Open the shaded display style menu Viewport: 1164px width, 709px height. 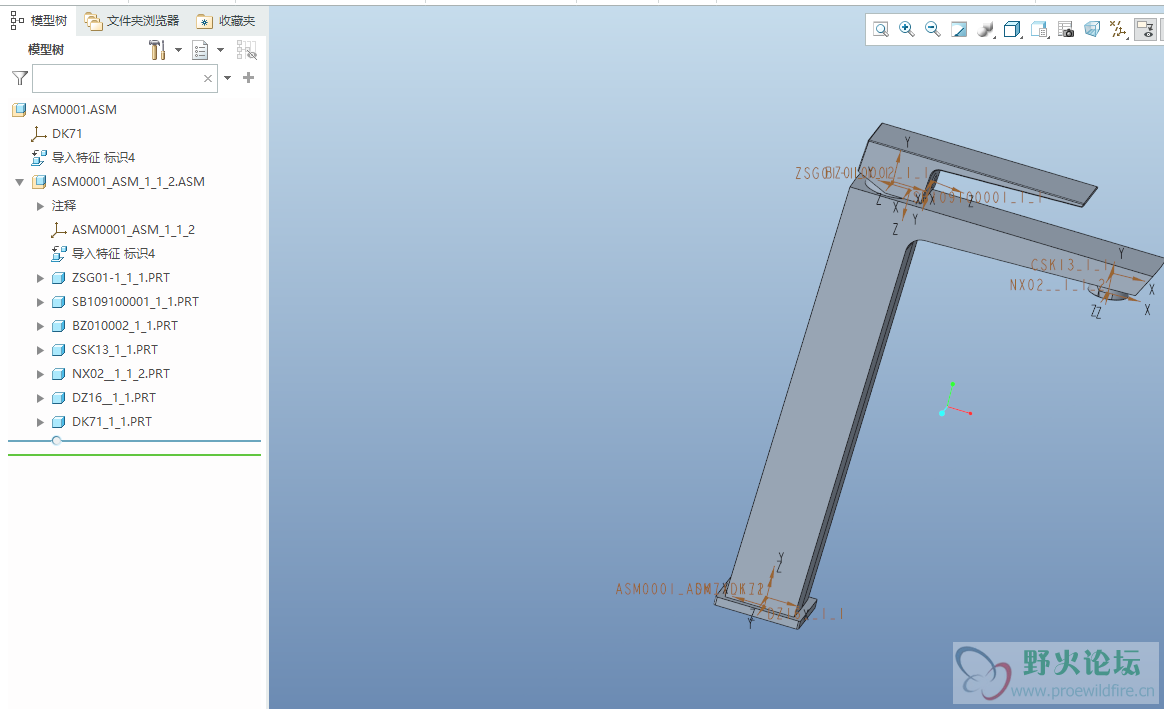(986, 30)
